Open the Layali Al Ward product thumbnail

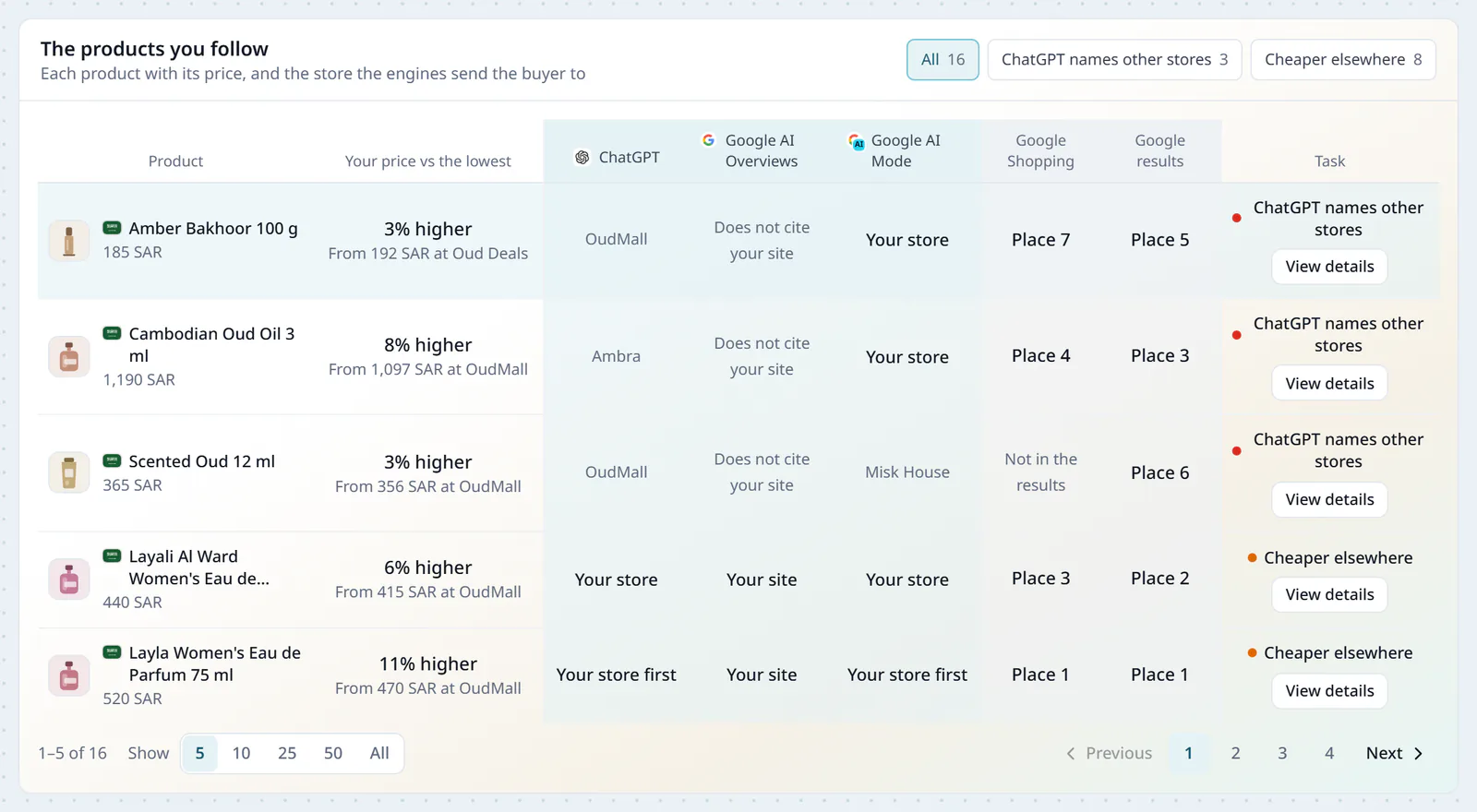pyautogui.click(x=69, y=579)
